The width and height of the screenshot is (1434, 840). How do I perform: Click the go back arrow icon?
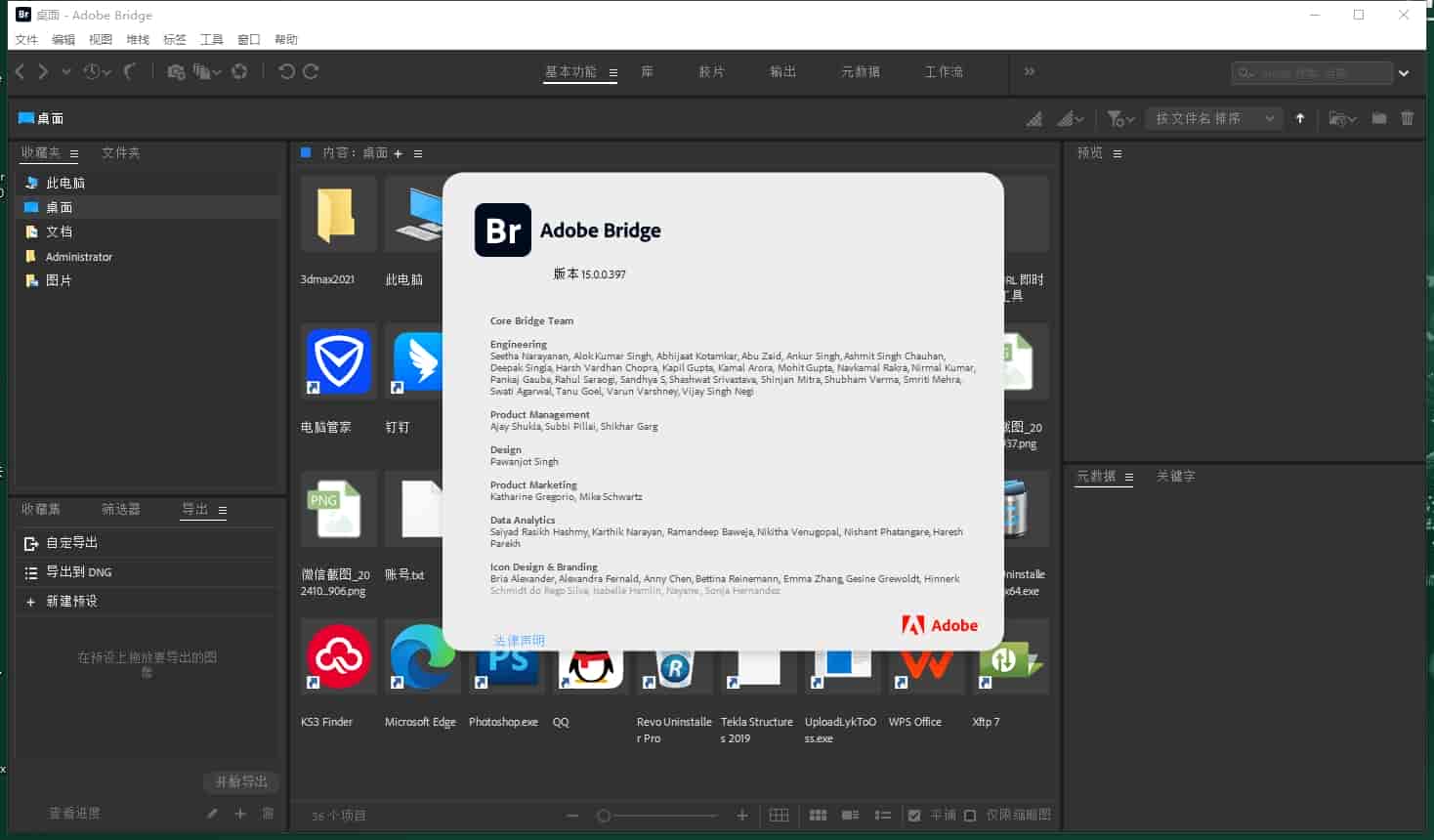coord(21,71)
